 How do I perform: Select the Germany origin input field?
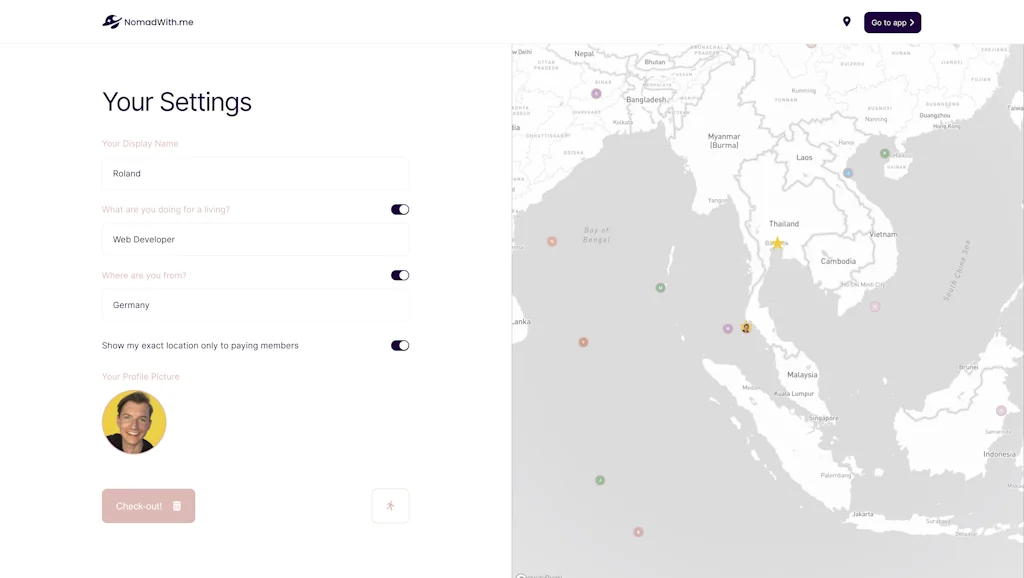255,305
